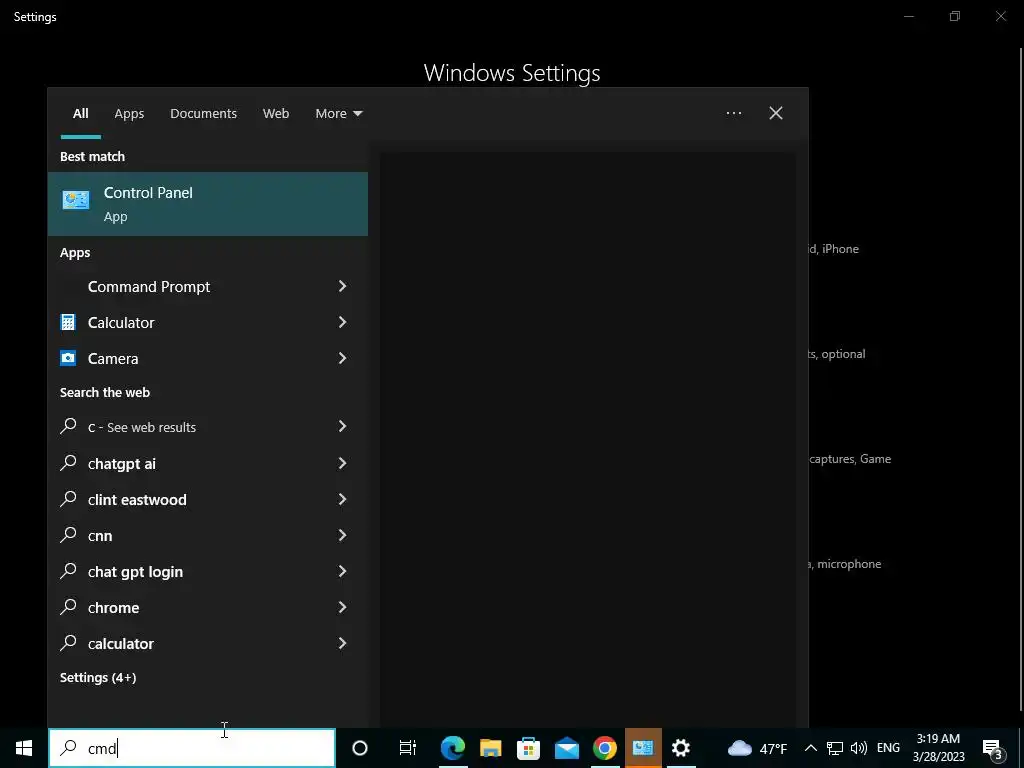1024x768 pixels.
Task: Open Task View on the taskbar
Action: 408,748
